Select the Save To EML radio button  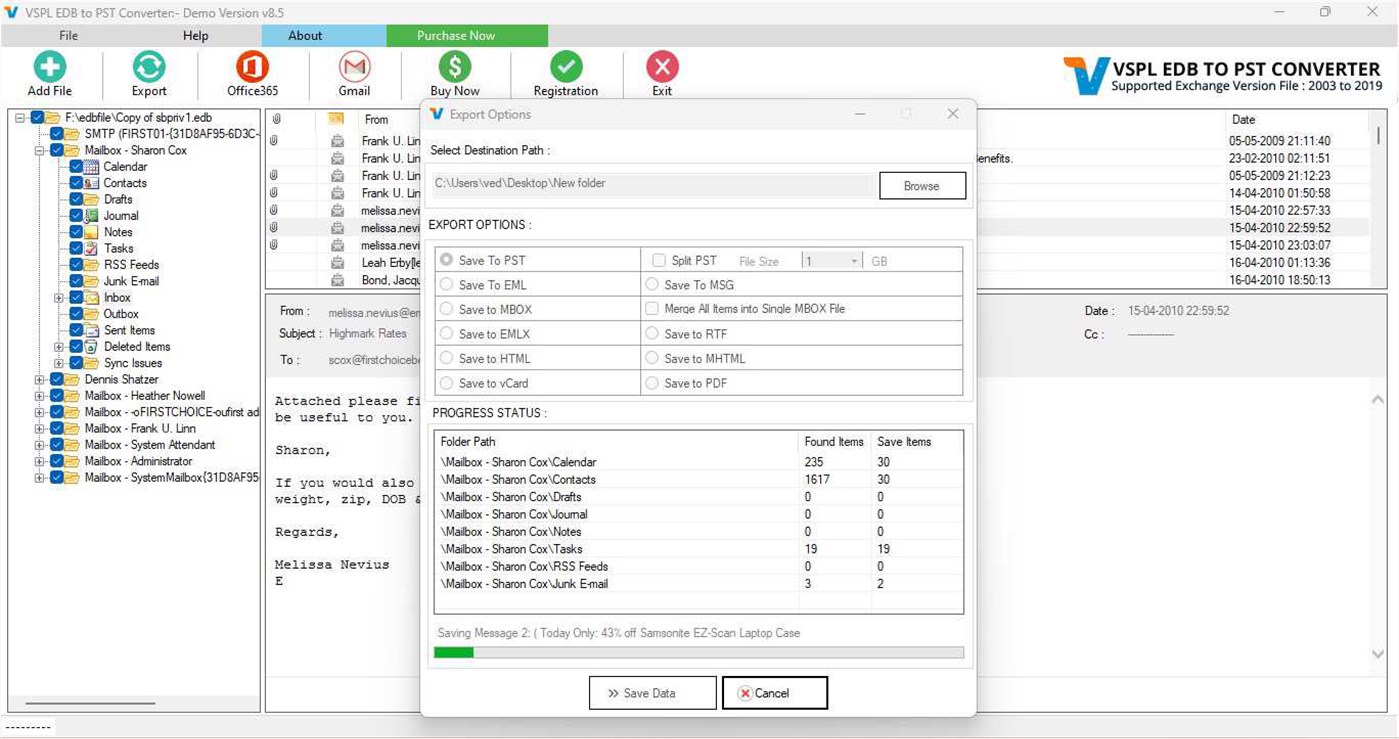coord(446,284)
